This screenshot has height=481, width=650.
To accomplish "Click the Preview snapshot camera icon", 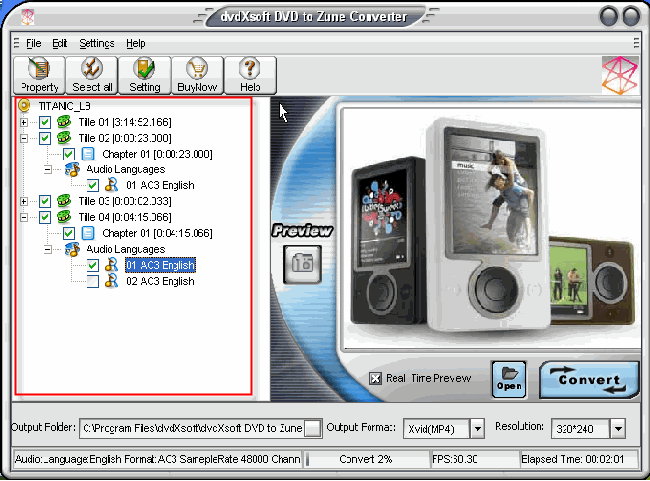I will pos(301,263).
